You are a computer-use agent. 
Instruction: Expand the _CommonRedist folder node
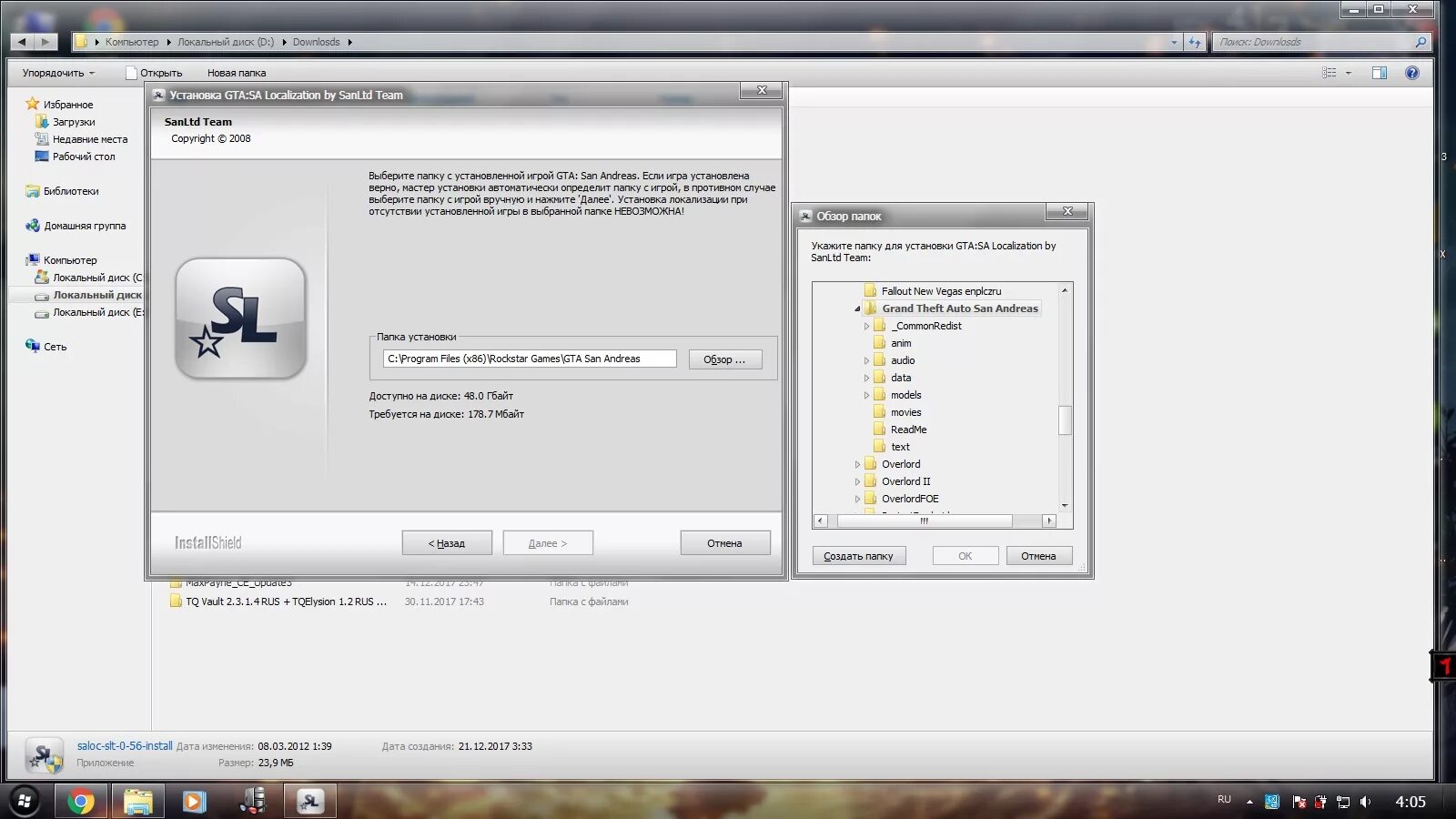point(866,326)
